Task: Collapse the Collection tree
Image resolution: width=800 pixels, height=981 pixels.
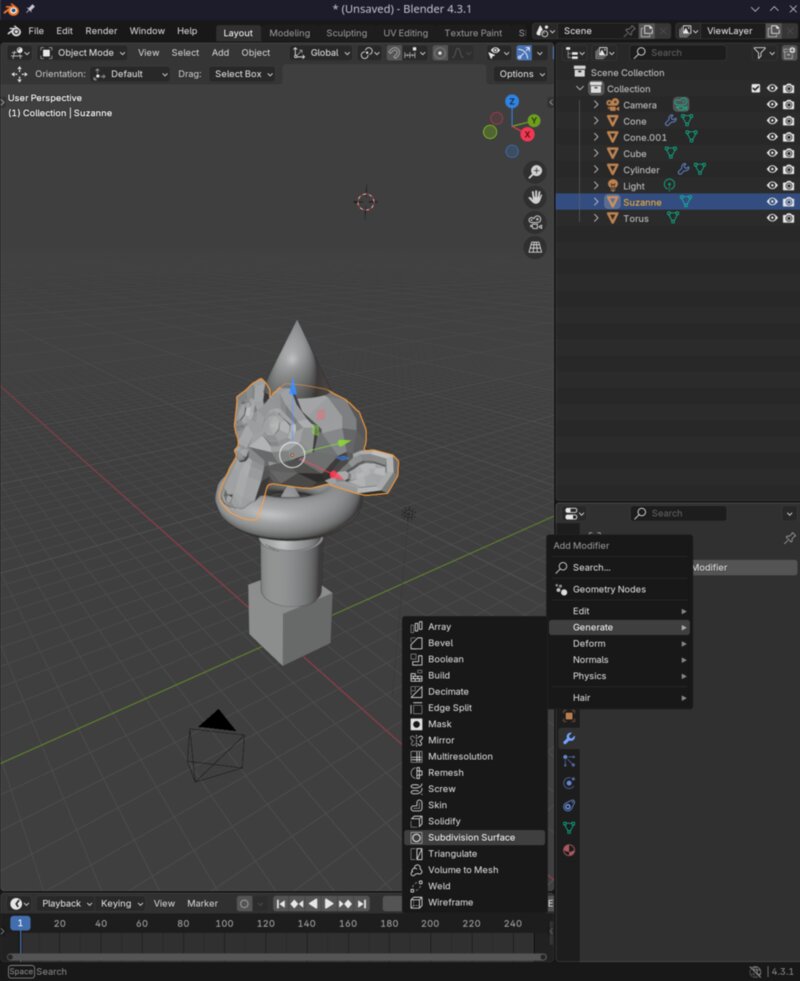Action: [580, 88]
